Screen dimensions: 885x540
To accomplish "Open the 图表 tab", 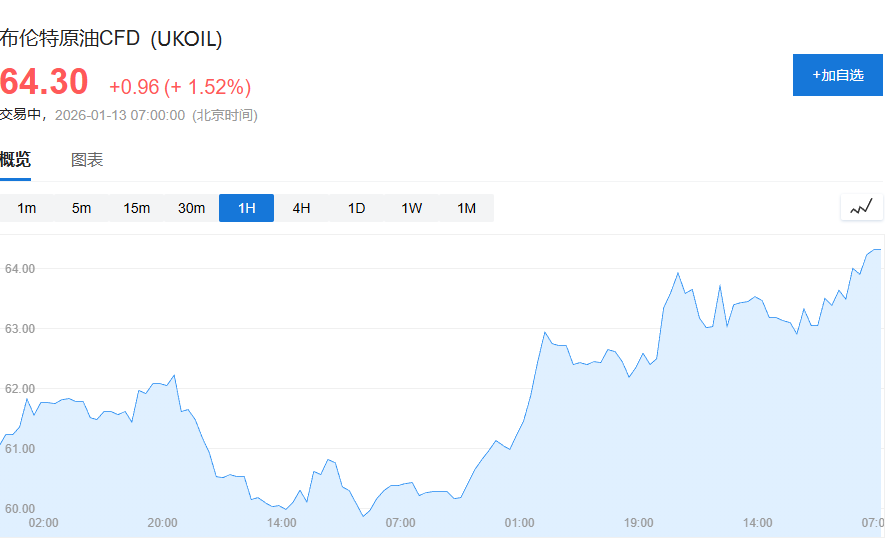I will (x=87, y=160).
